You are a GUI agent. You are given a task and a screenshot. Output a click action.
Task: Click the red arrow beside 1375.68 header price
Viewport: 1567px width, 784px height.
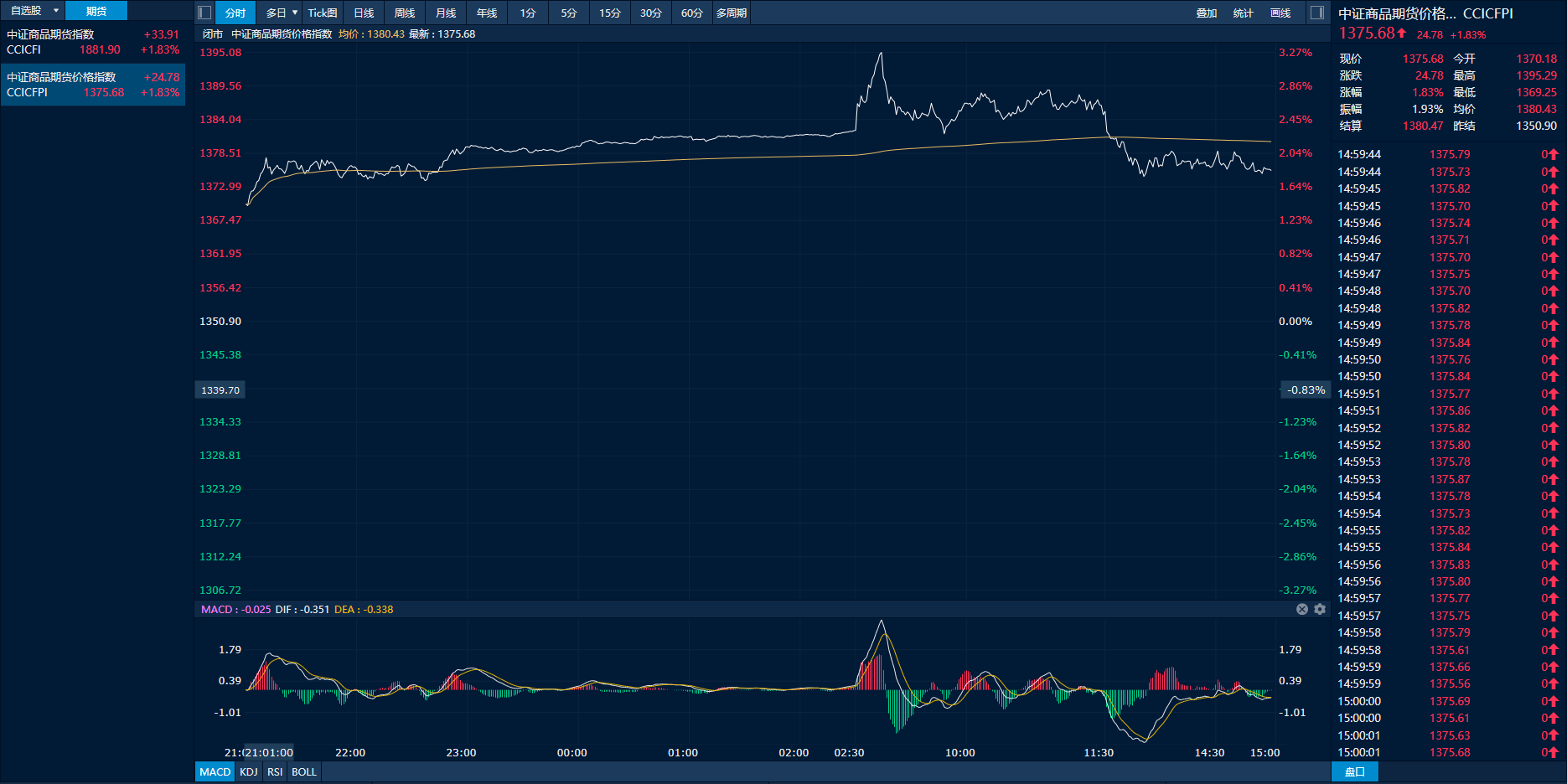(x=1401, y=34)
